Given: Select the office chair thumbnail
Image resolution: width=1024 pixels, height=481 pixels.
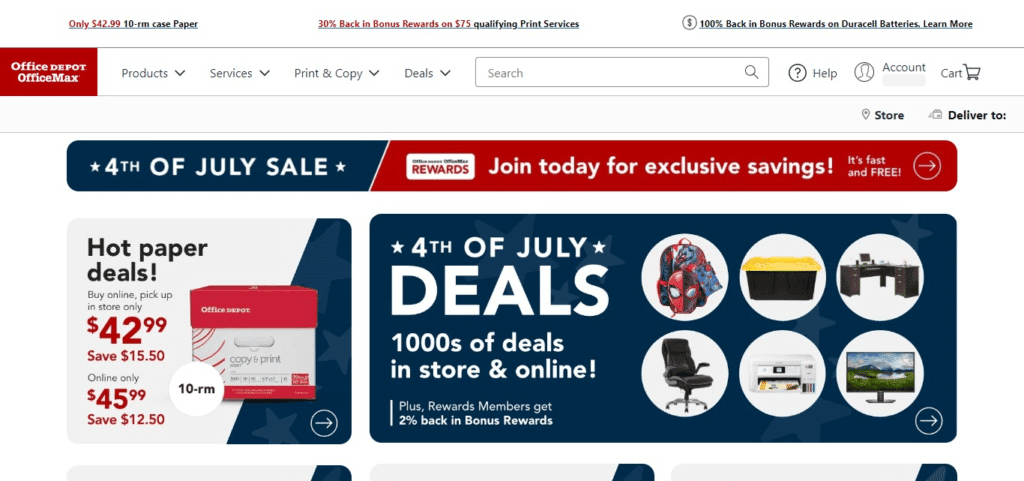Looking at the screenshot, I should point(684,373).
